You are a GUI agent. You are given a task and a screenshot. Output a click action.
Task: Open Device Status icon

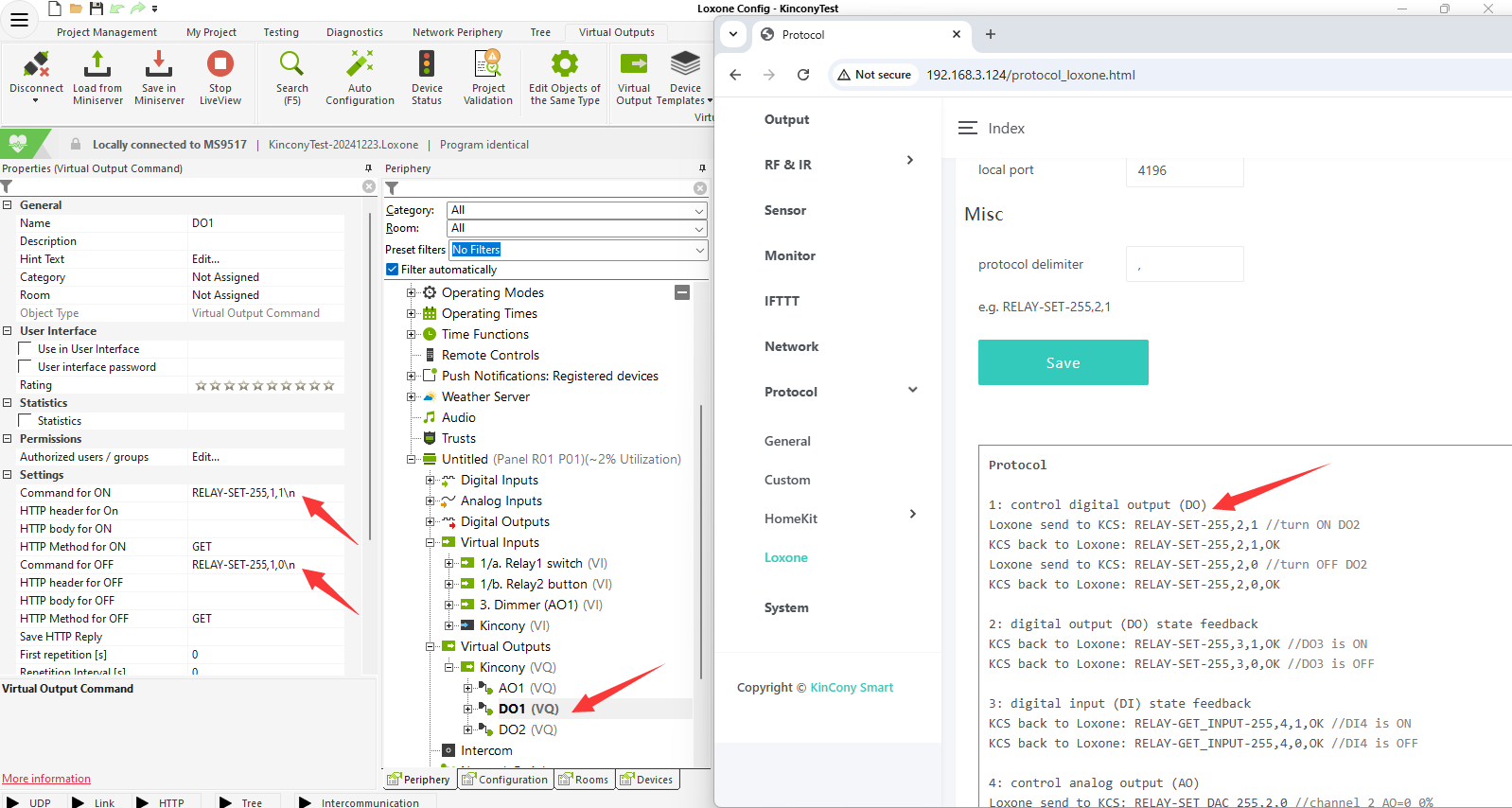(x=427, y=65)
